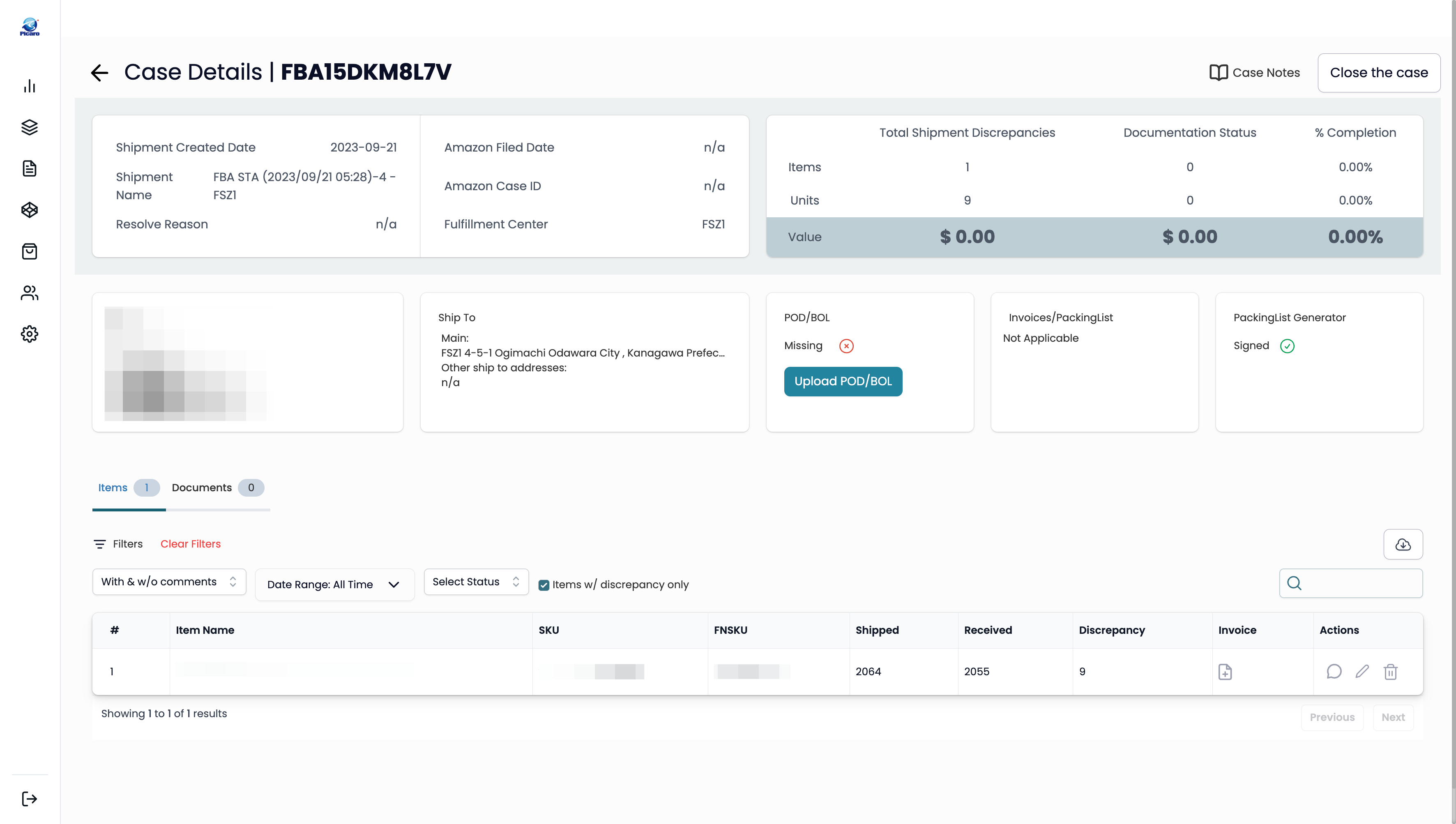This screenshot has width=1456, height=824.
Task: Delete item row 1 with trash icon
Action: pyautogui.click(x=1390, y=672)
